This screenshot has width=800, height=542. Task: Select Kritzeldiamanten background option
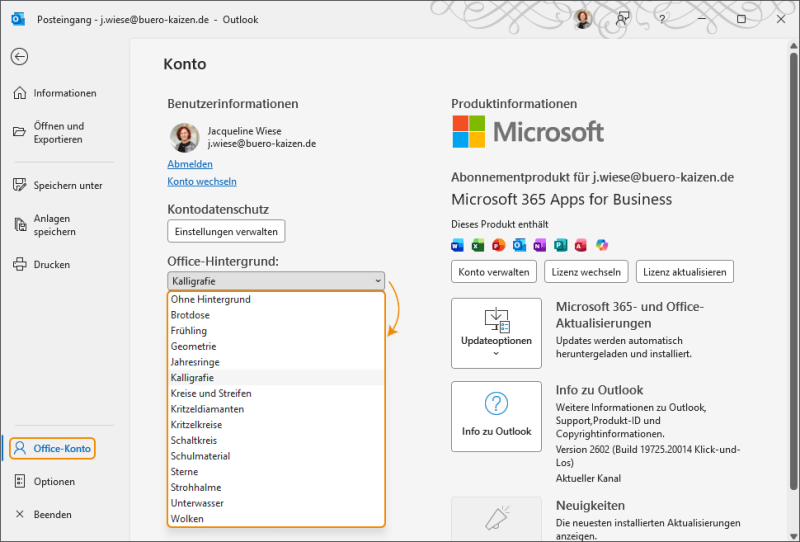pyautogui.click(x=276, y=409)
